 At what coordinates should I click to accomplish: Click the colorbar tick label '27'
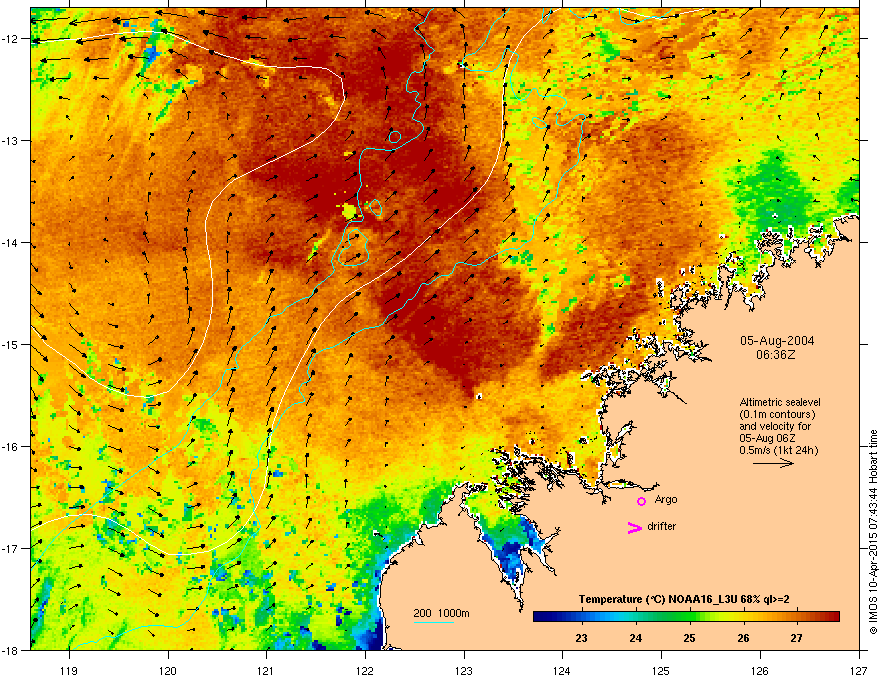pos(796,638)
